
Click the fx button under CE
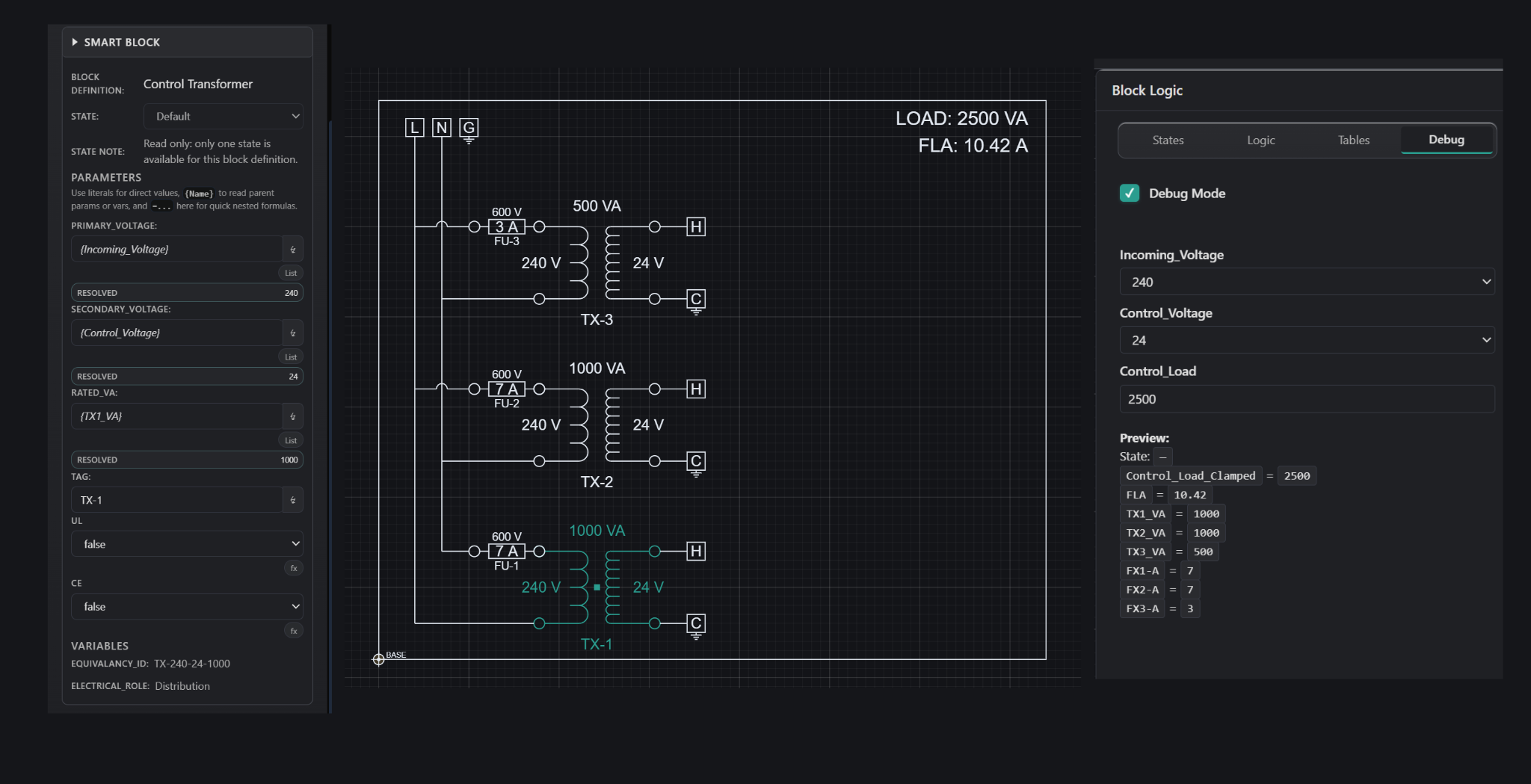(294, 632)
